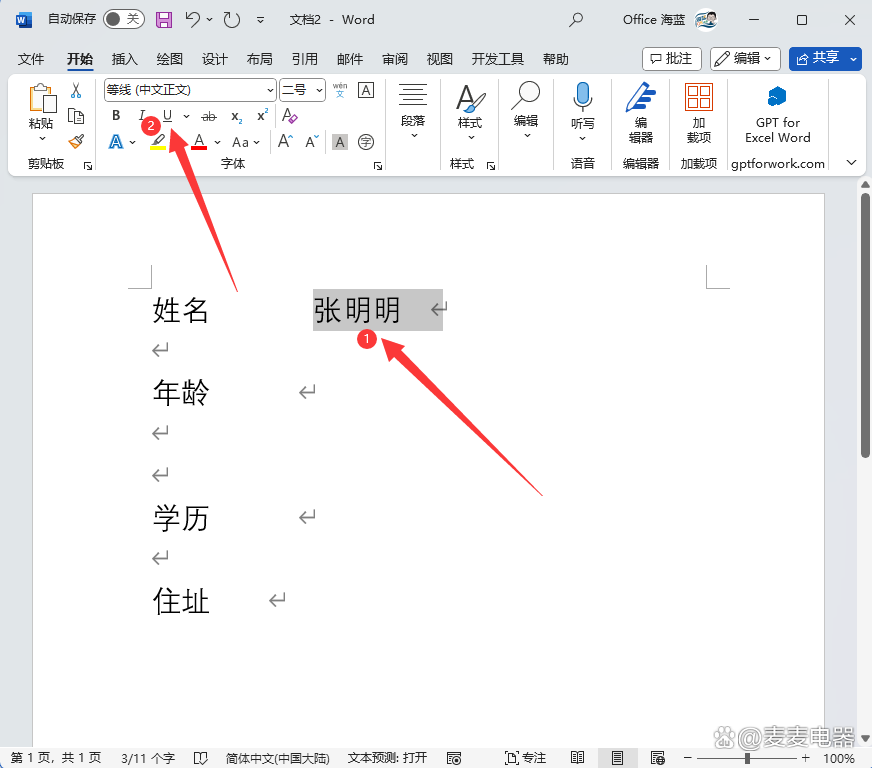Switch to the 设计 Design tab
The height and width of the screenshot is (768, 872).
tap(214, 59)
